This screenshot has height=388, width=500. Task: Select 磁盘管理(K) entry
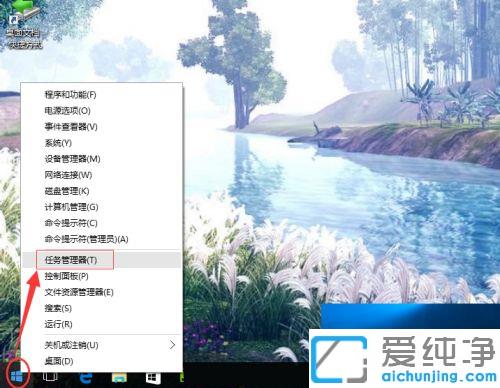(x=102, y=191)
